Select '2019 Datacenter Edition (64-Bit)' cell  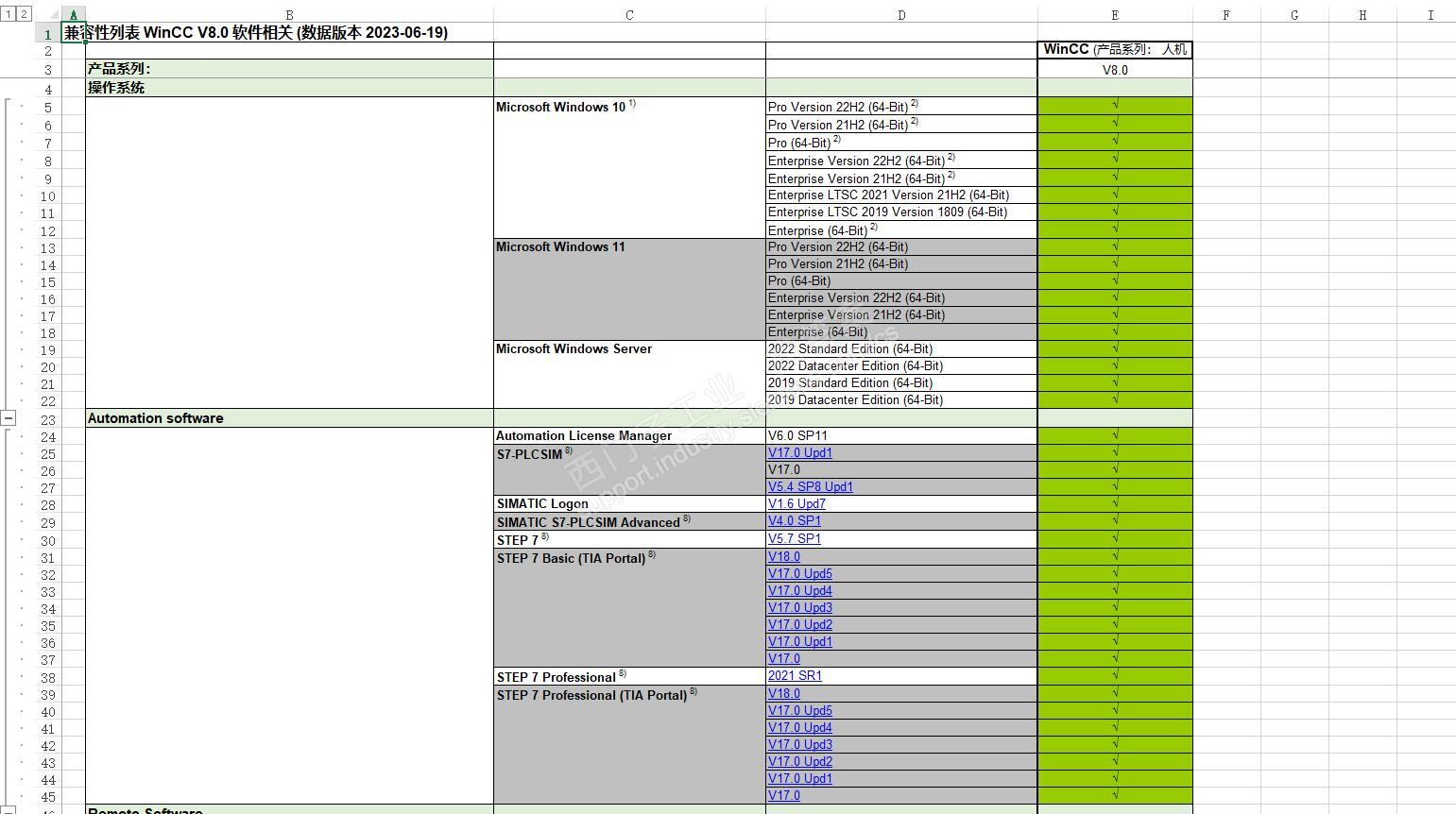pos(901,400)
